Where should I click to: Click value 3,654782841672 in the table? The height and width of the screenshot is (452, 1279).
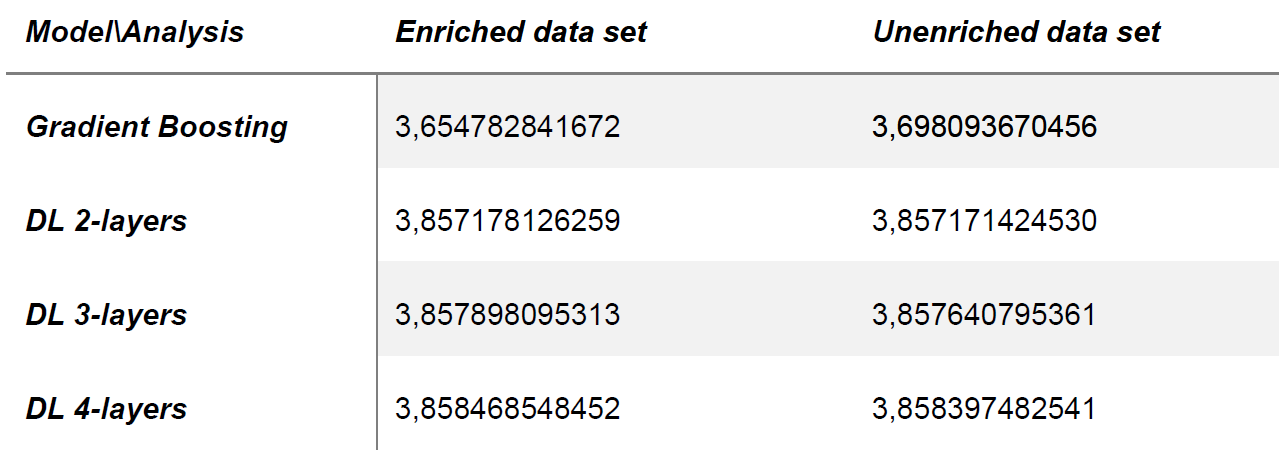pos(508,127)
